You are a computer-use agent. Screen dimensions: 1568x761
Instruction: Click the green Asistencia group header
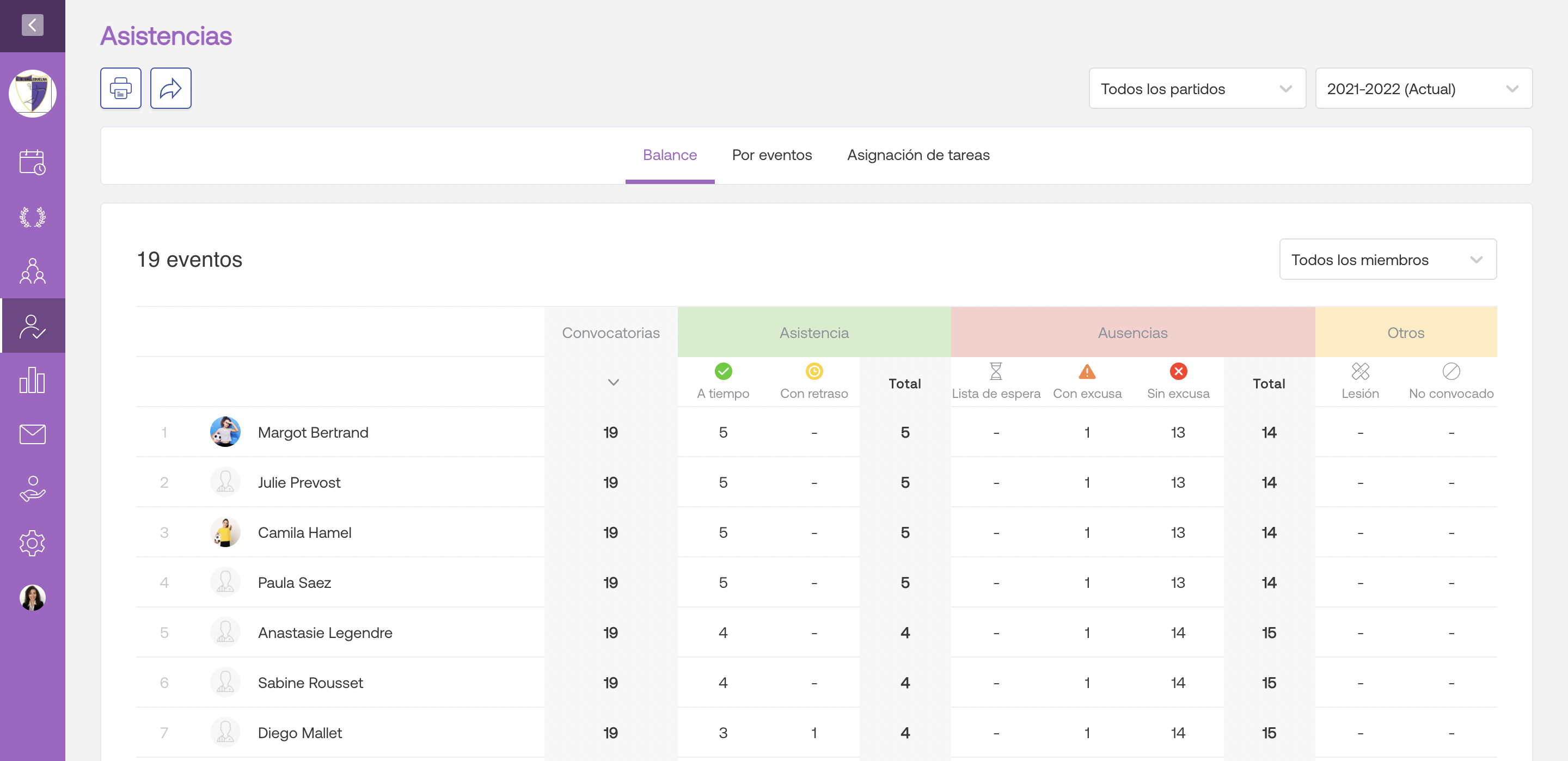click(814, 333)
